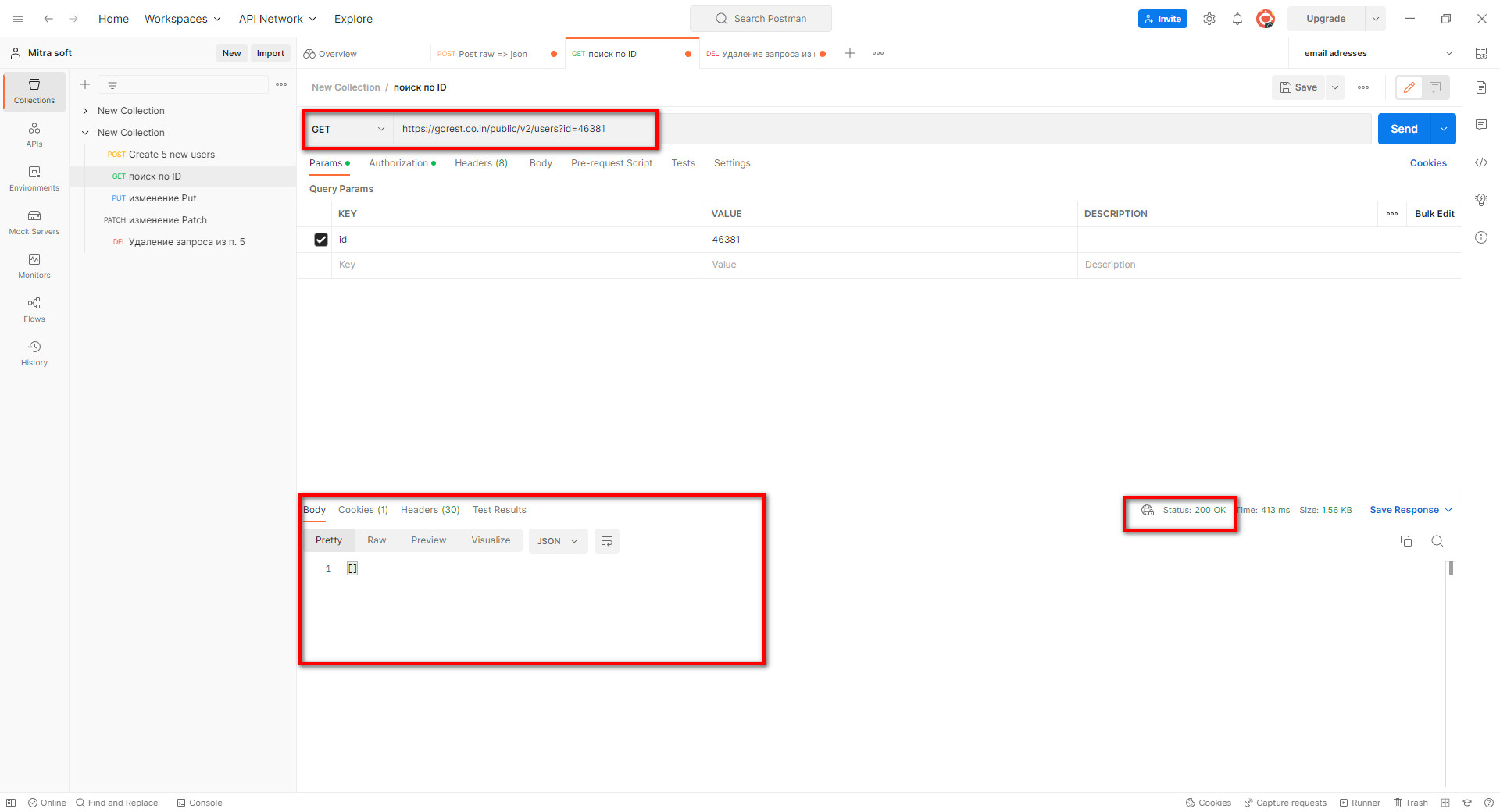The image size is (1500, 812).
Task: Toggle response line wrapping
Action: click(607, 541)
